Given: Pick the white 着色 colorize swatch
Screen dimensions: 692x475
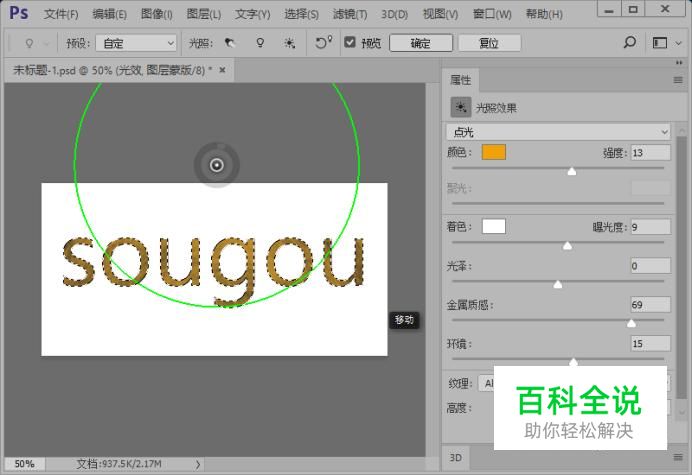Looking at the screenshot, I should tap(494, 226).
